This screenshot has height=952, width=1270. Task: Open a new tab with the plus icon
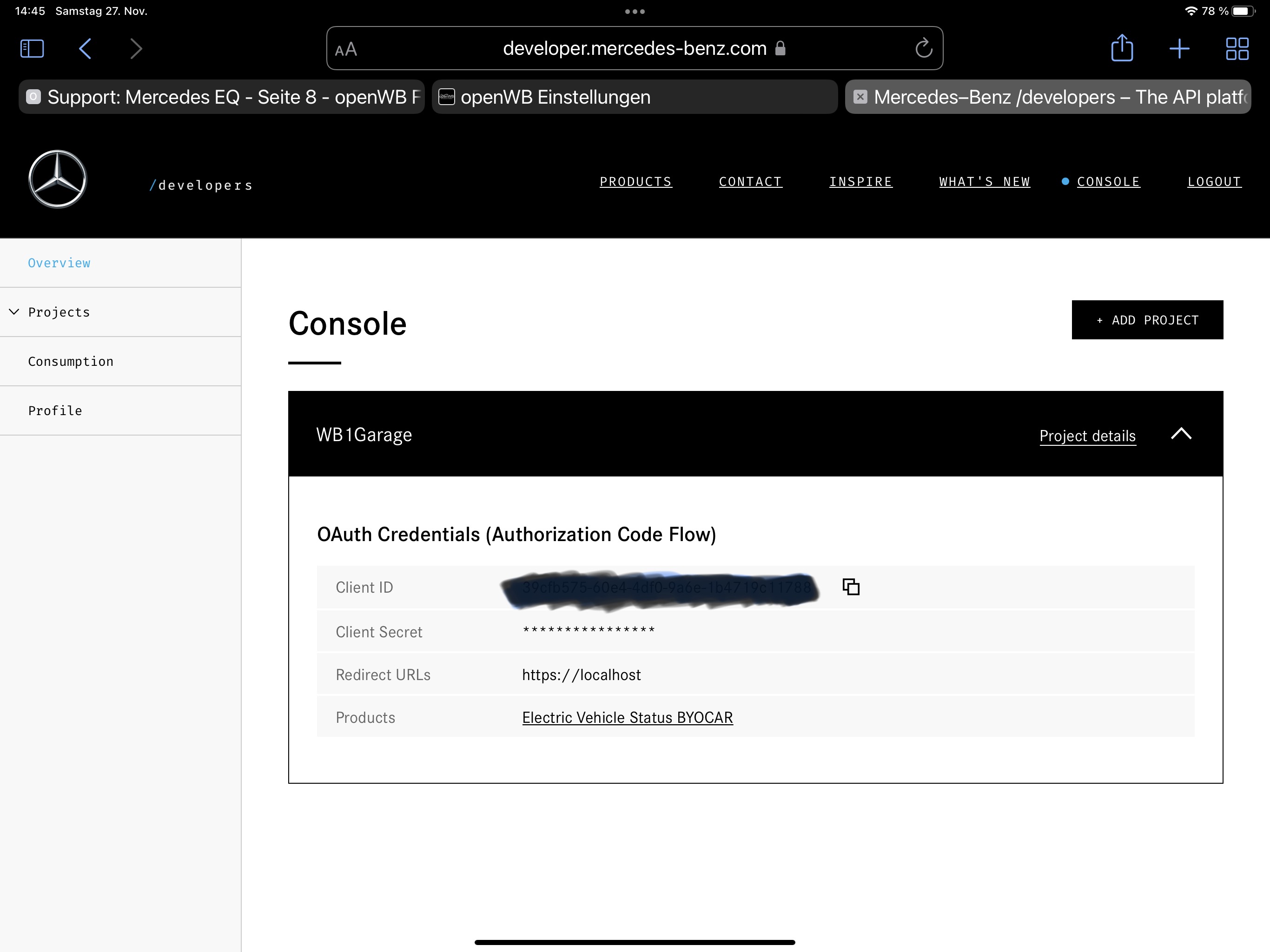(1179, 49)
